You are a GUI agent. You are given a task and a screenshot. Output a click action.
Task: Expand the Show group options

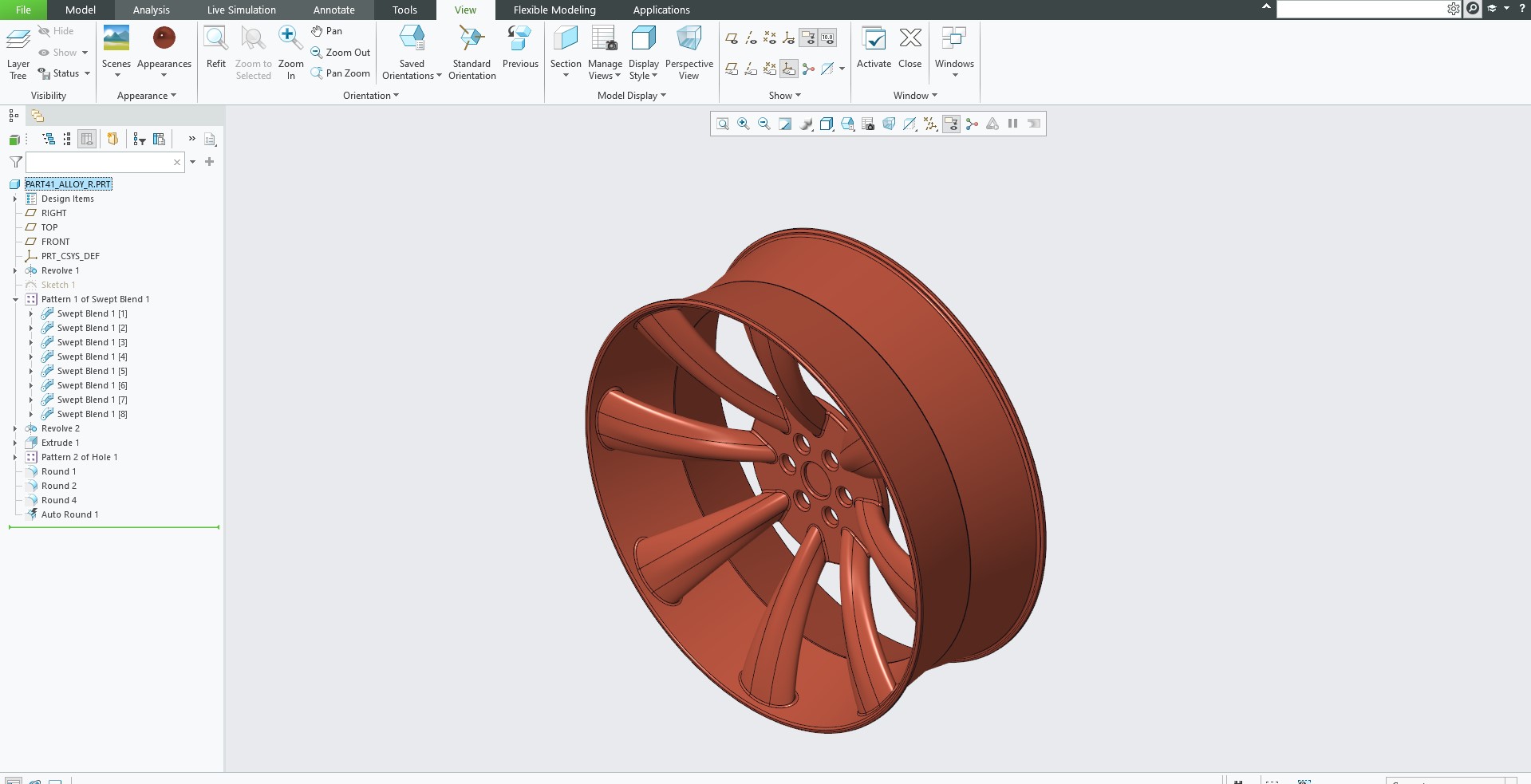[x=785, y=96]
